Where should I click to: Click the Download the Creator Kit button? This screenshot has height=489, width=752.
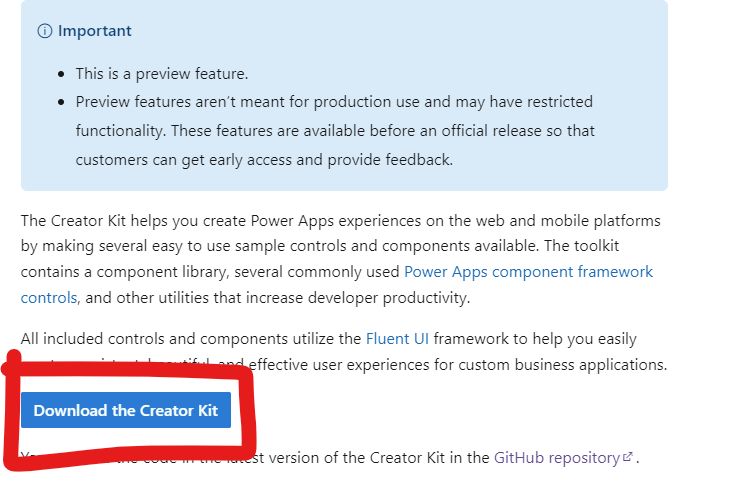pyautogui.click(x=126, y=410)
